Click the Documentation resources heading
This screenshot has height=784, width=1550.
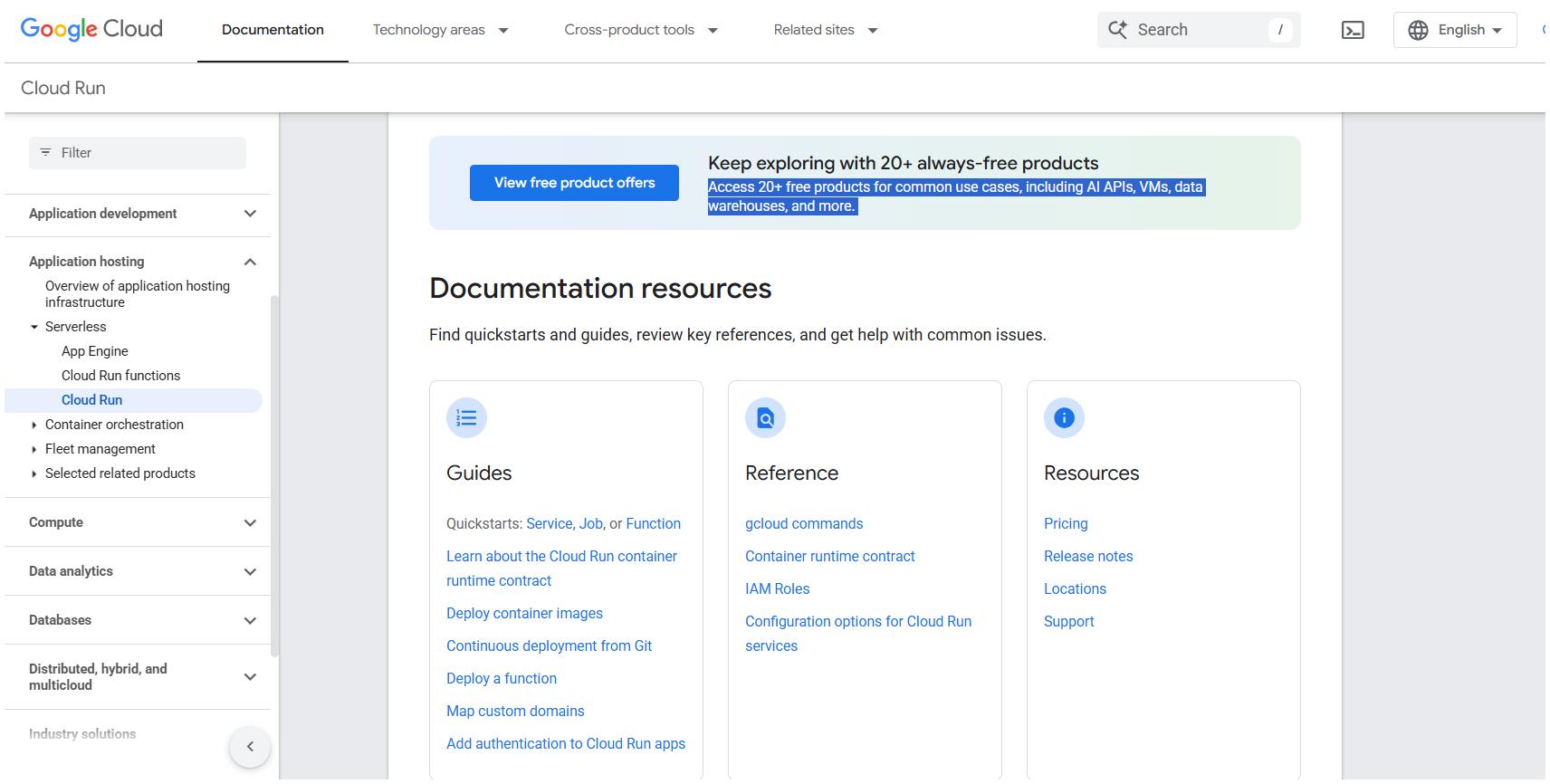tap(600, 288)
